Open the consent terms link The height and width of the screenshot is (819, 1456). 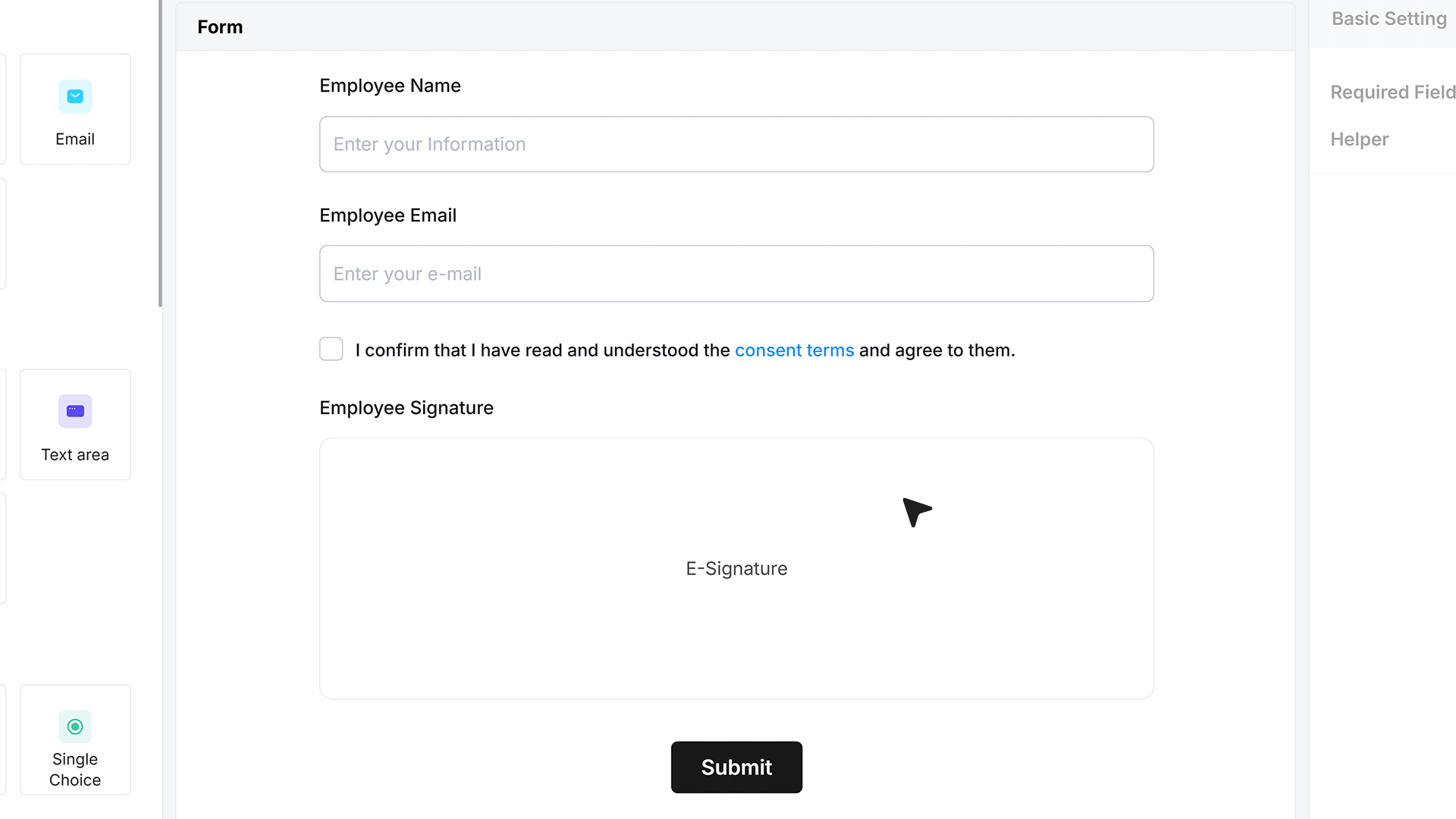794,350
